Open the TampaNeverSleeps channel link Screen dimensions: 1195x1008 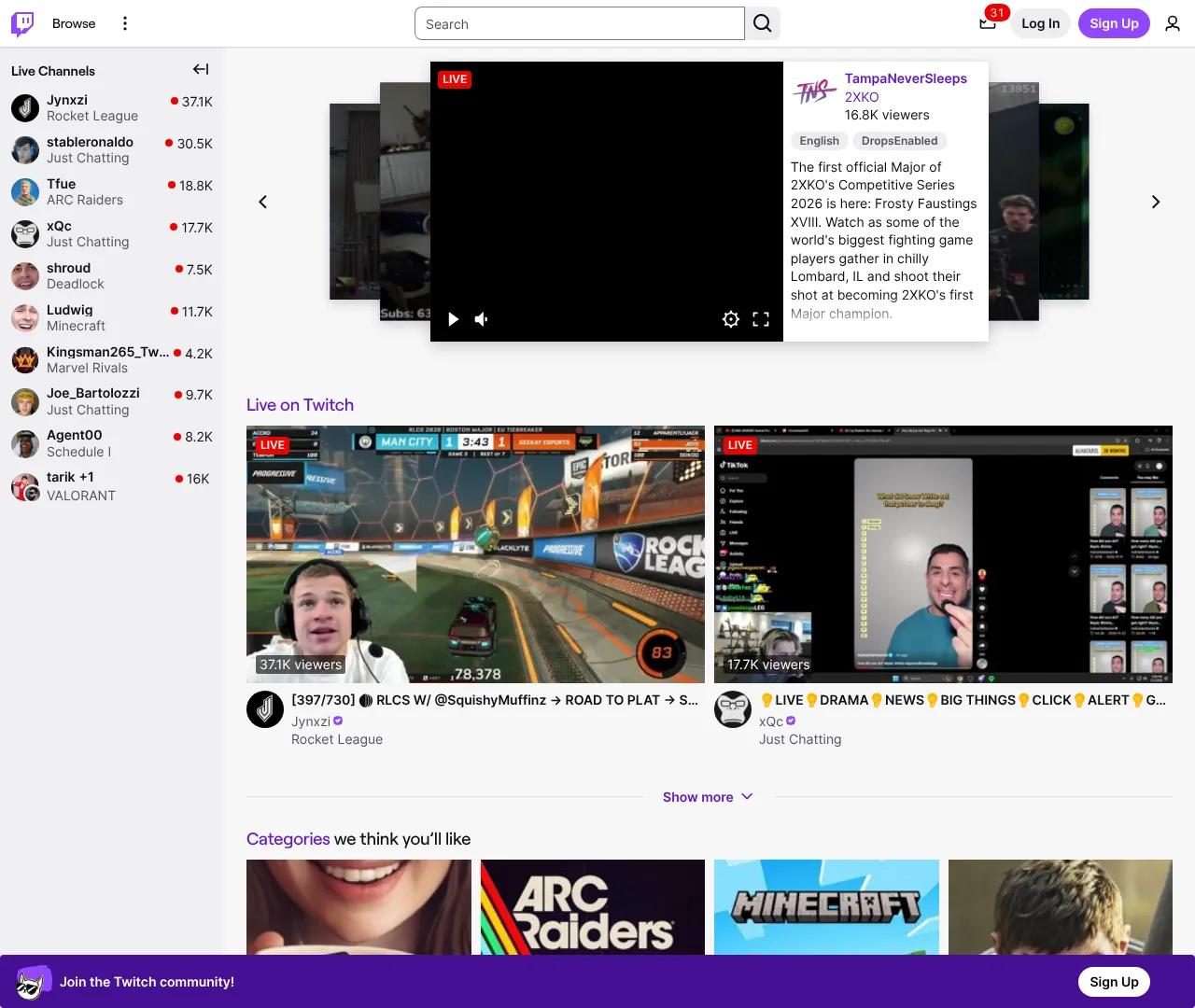tap(906, 78)
